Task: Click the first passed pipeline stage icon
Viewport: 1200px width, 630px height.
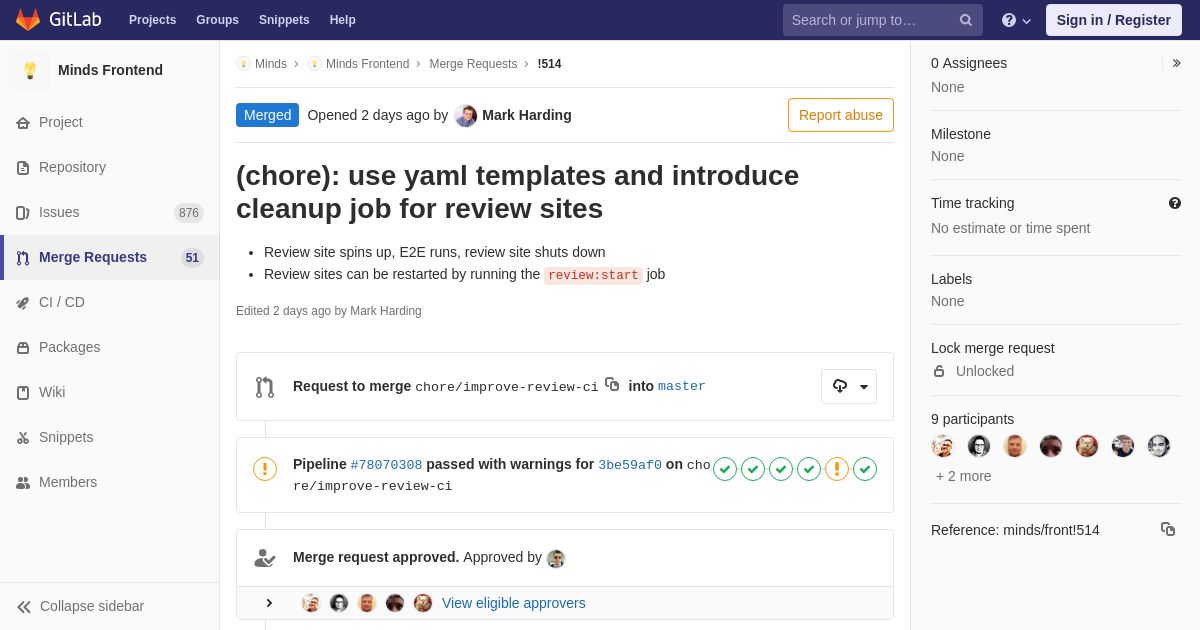Action: click(725, 469)
